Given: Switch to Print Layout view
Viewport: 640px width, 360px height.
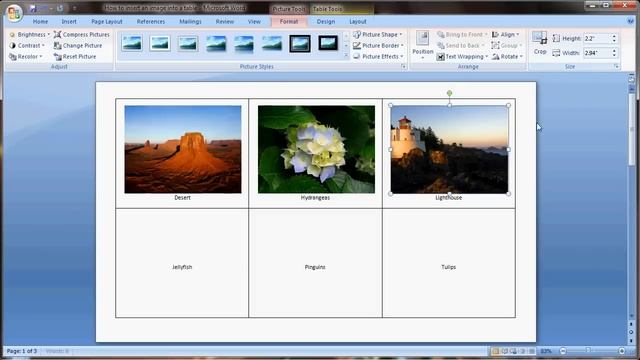Looking at the screenshot, I should tap(495, 351).
